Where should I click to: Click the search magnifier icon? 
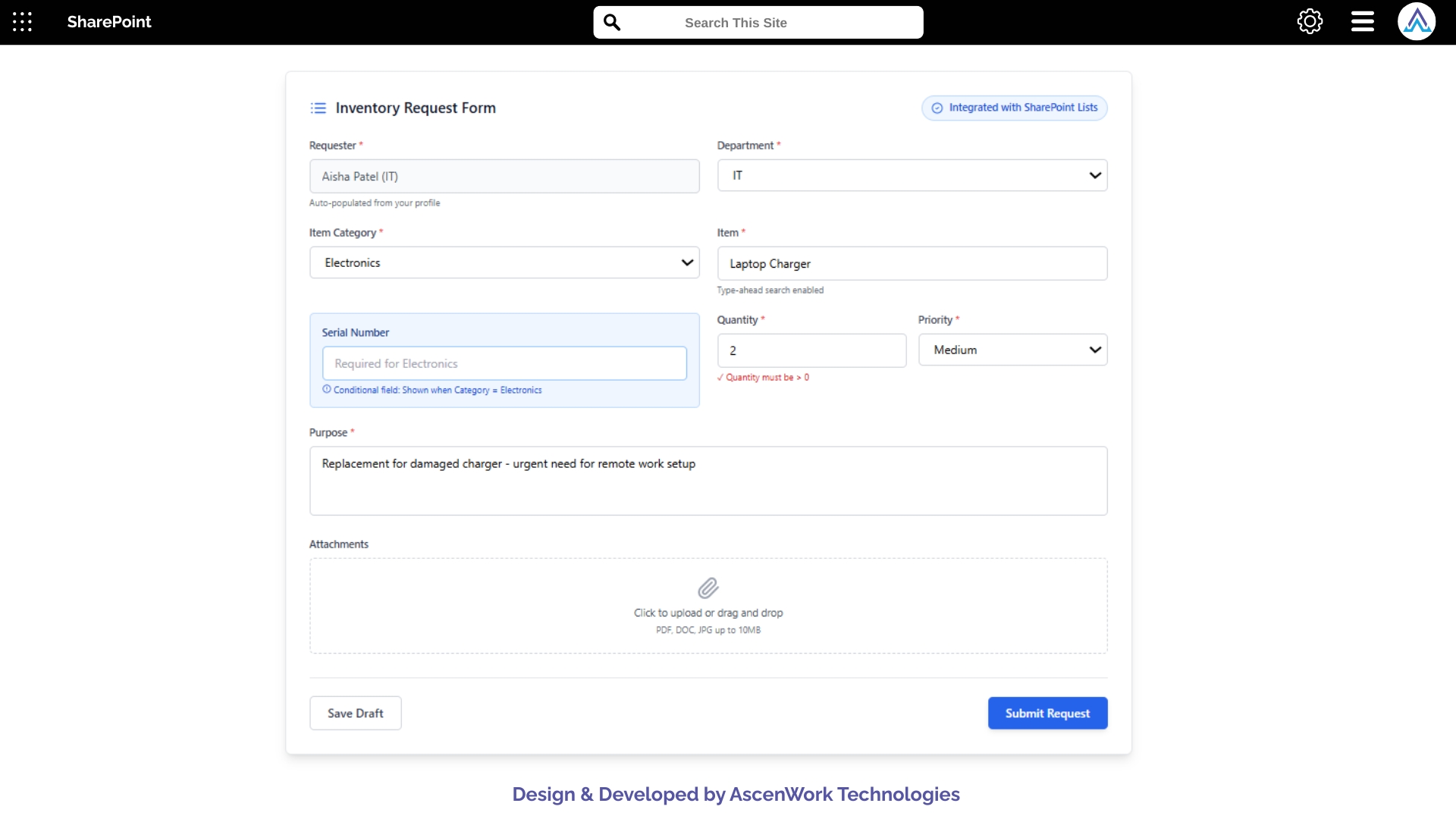tap(612, 22)
